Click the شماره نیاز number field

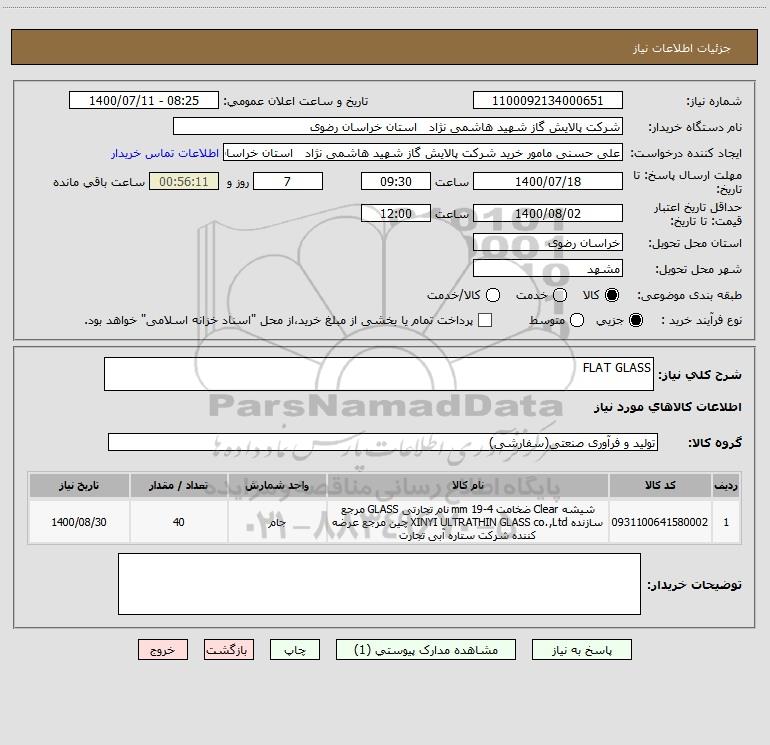(548, 101)
